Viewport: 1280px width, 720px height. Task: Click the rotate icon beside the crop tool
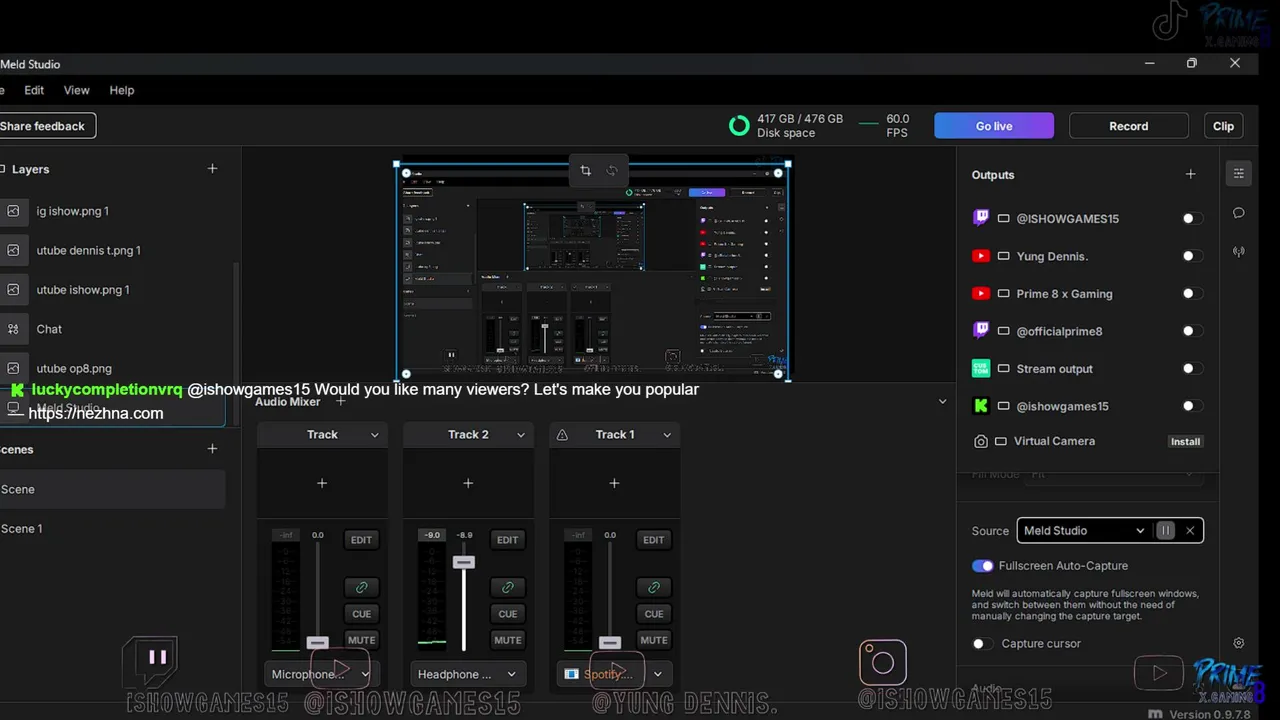point(612,171)
